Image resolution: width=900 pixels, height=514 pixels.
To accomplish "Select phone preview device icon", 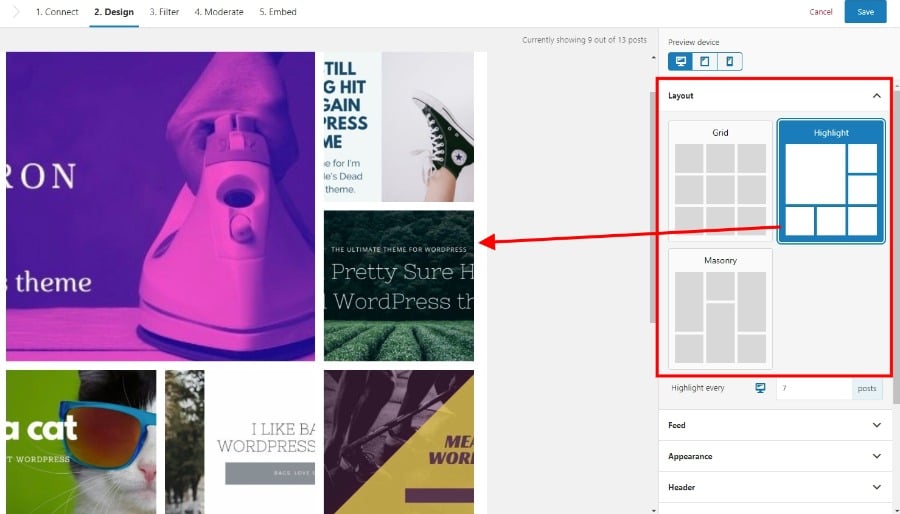I will click(730, 61).
